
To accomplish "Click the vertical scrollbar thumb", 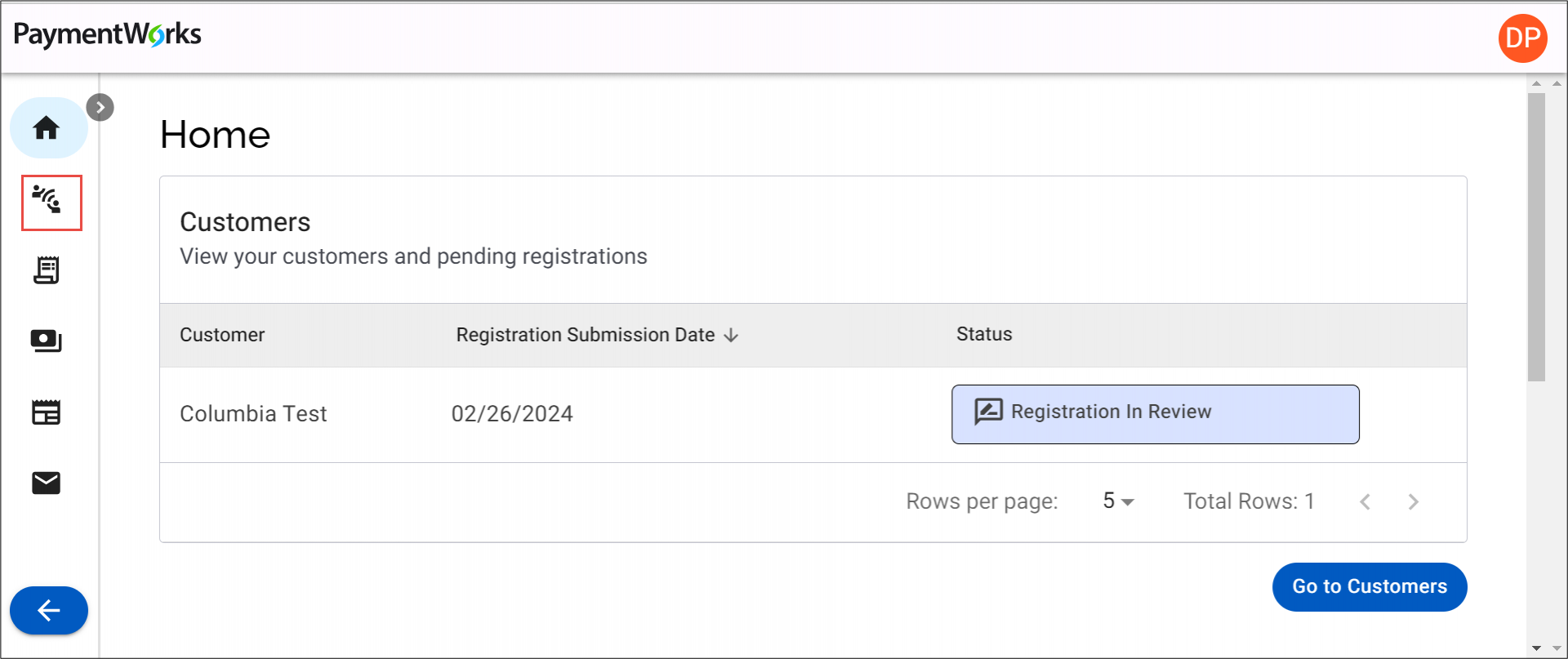I will coord(1536,237).
